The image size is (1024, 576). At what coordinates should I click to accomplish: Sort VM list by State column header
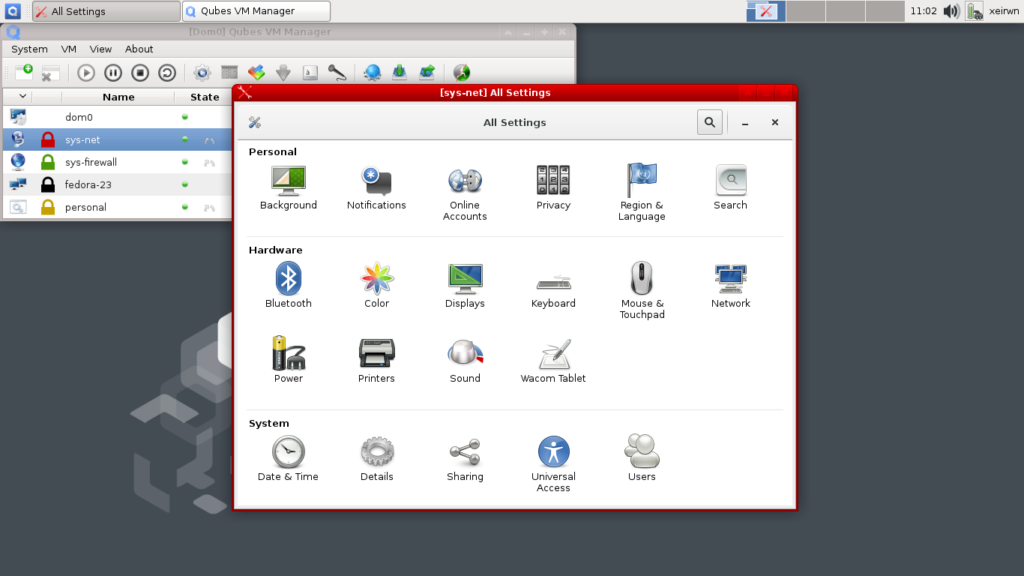pyautogui.click(x=204, y=97)
